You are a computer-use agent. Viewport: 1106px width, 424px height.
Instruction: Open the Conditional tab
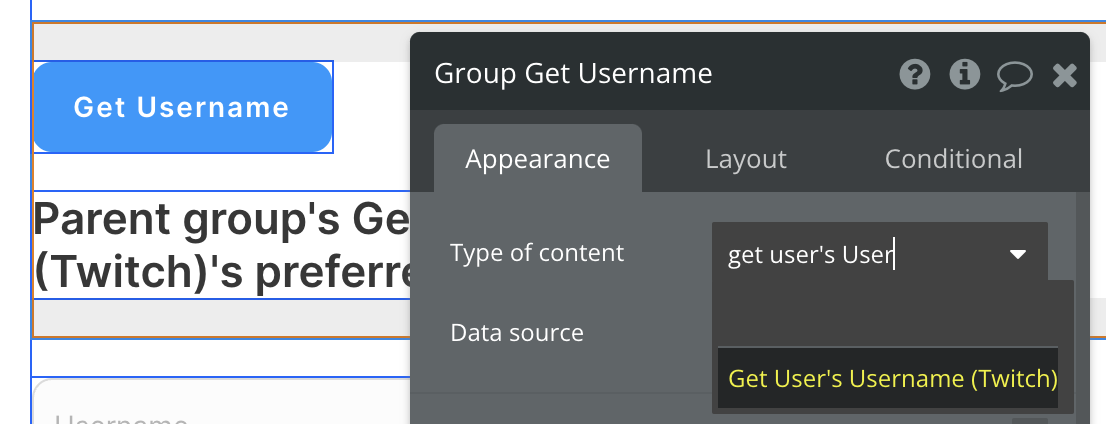(x=953, y=159)
